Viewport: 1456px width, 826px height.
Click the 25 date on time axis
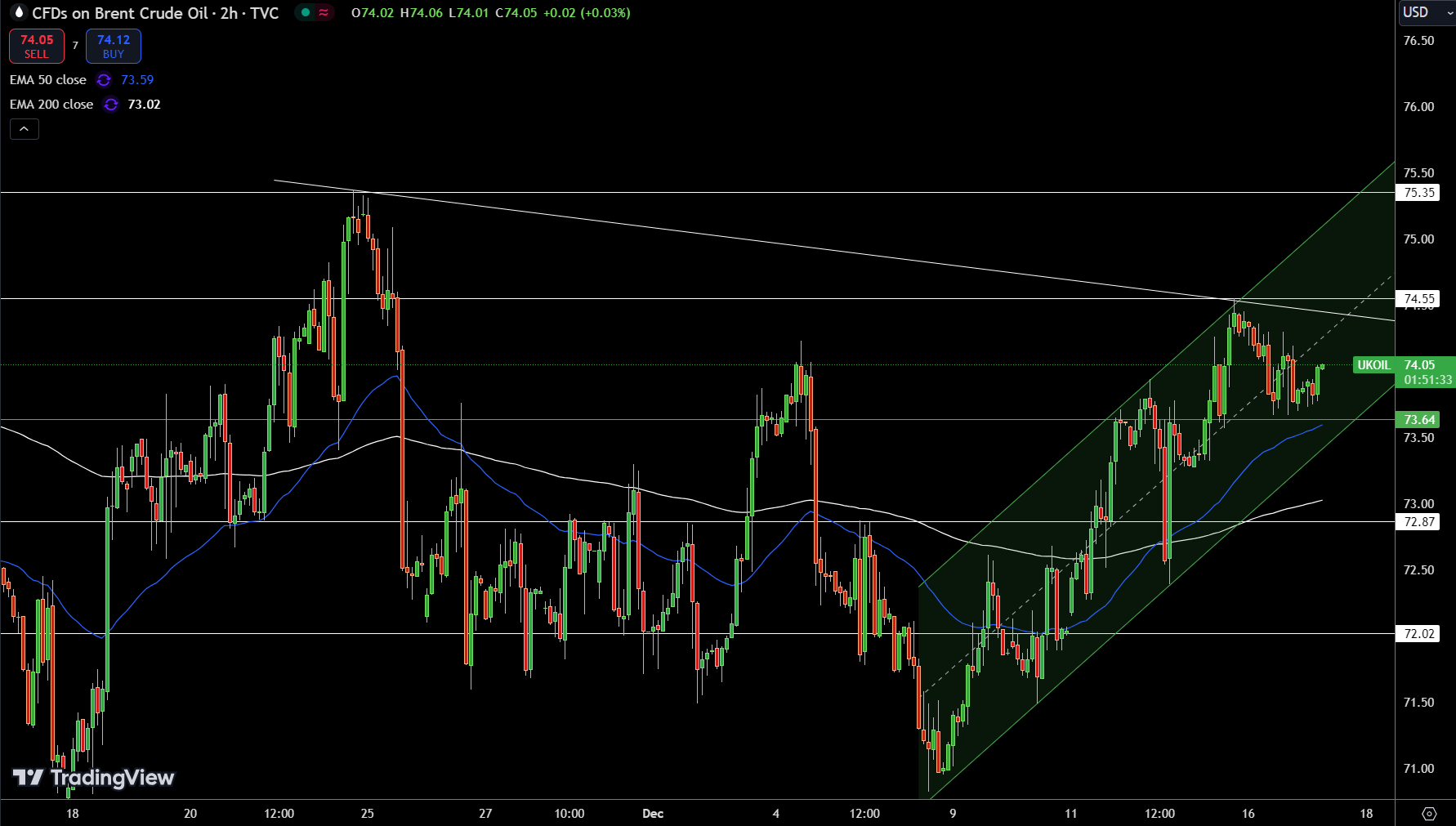pos(368,814)
